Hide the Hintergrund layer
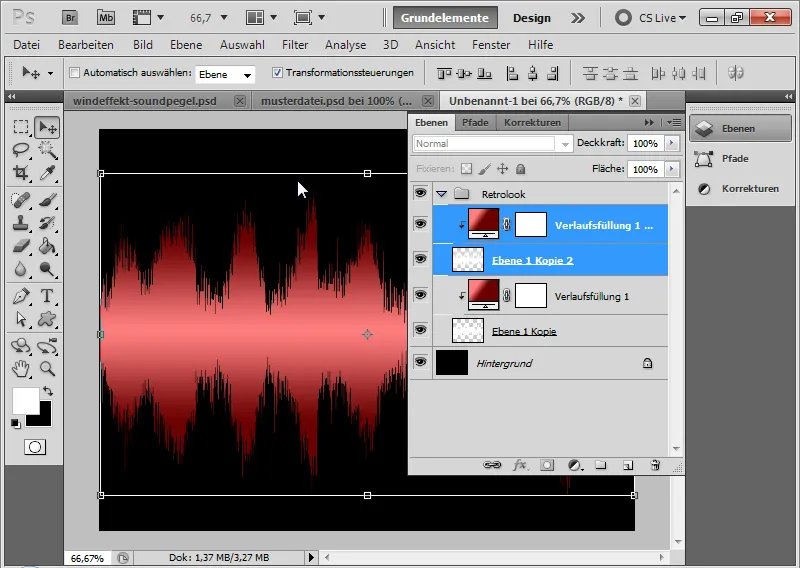 (420, 362)
